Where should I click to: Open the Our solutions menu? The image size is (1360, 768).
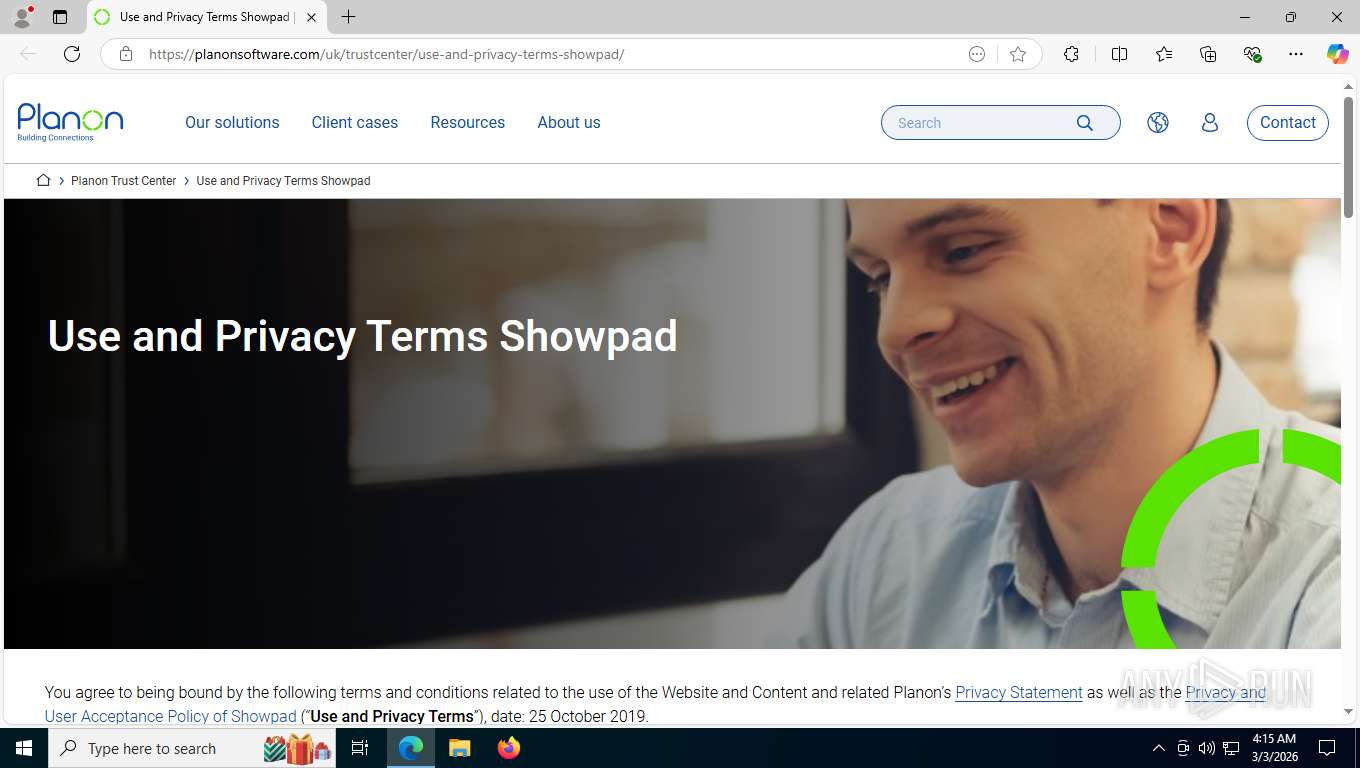tap(232, 122)
